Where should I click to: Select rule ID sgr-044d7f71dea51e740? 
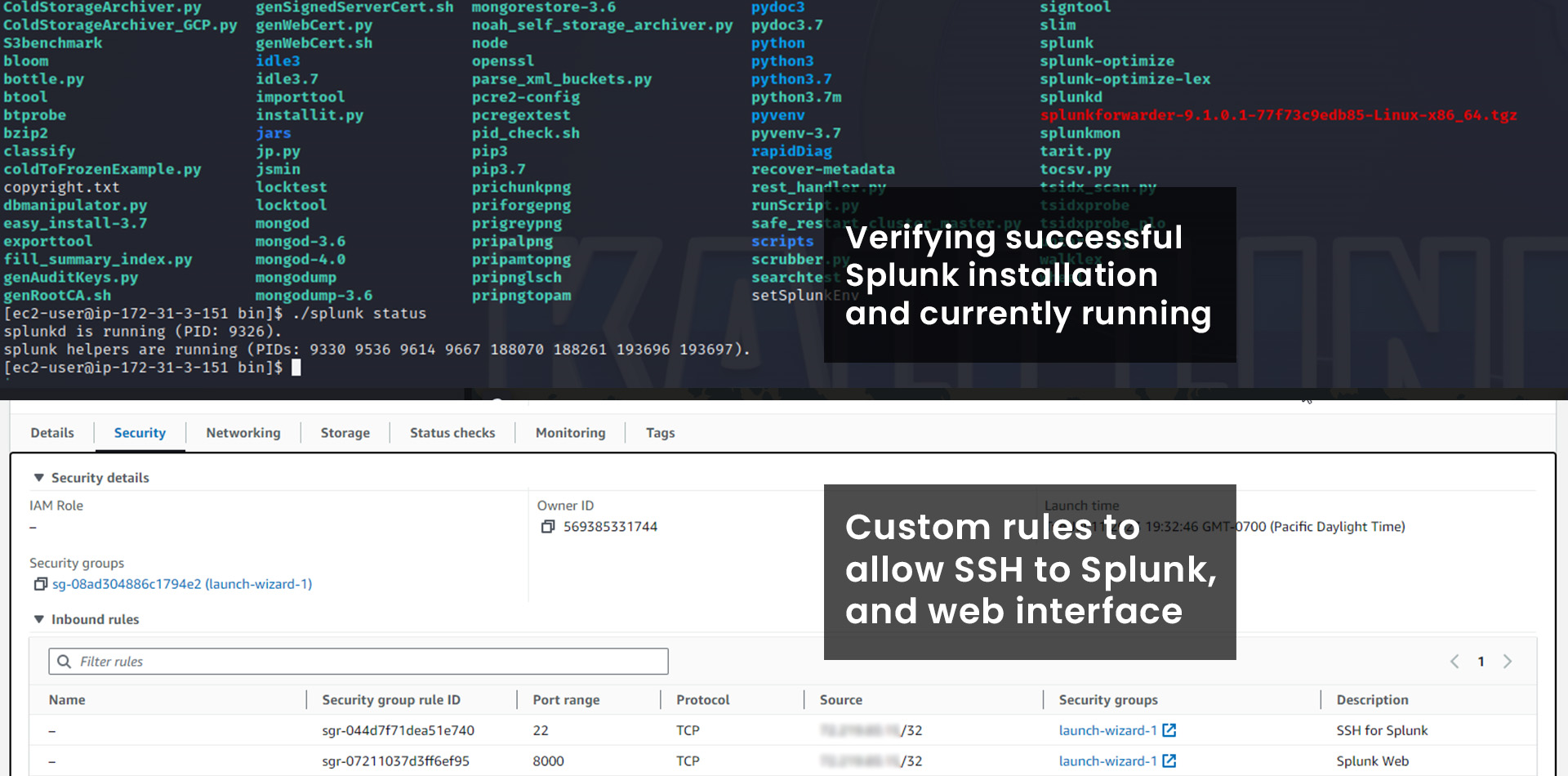tap(398, 730)
